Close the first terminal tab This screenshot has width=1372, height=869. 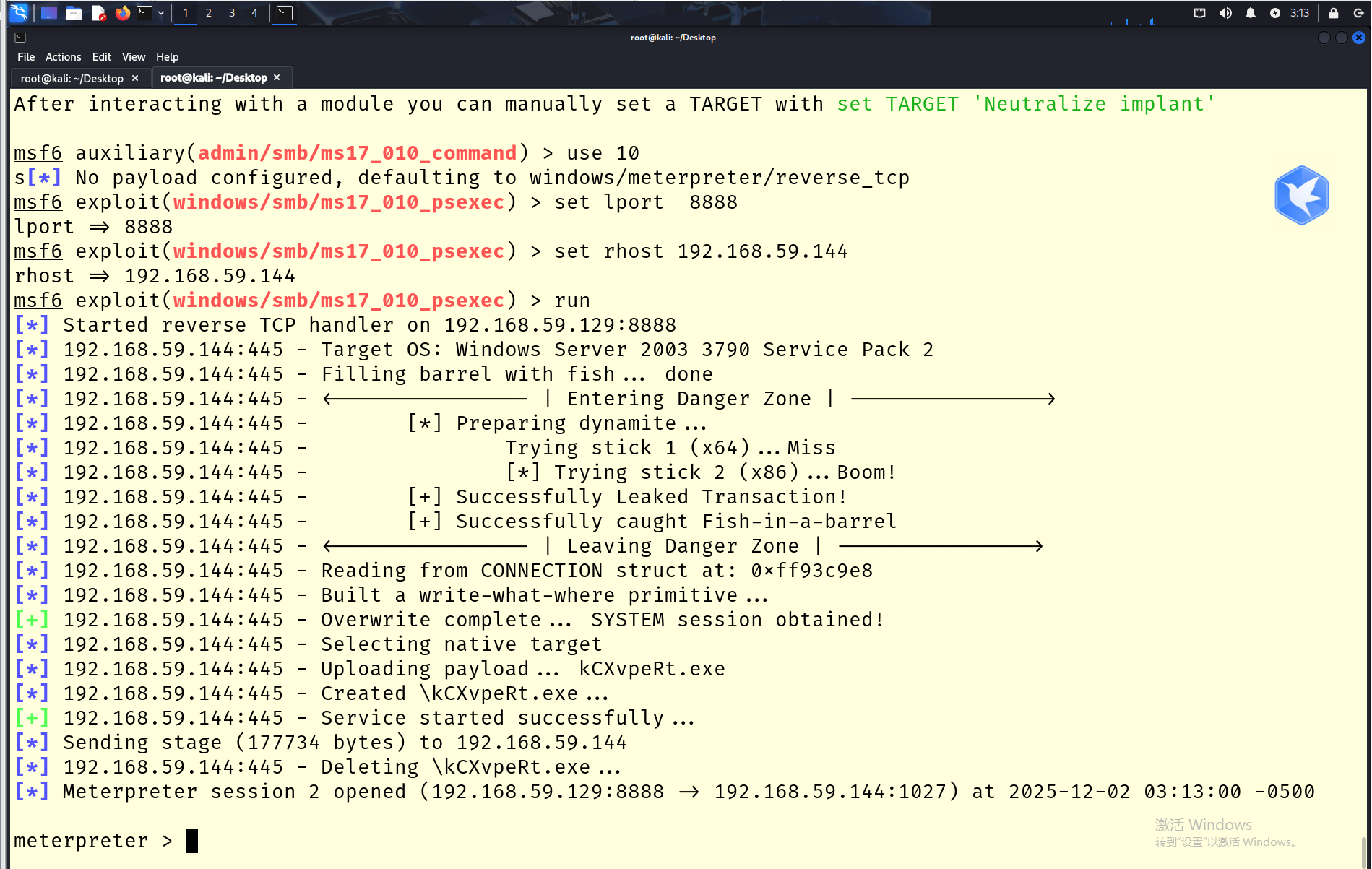[135, 78]
